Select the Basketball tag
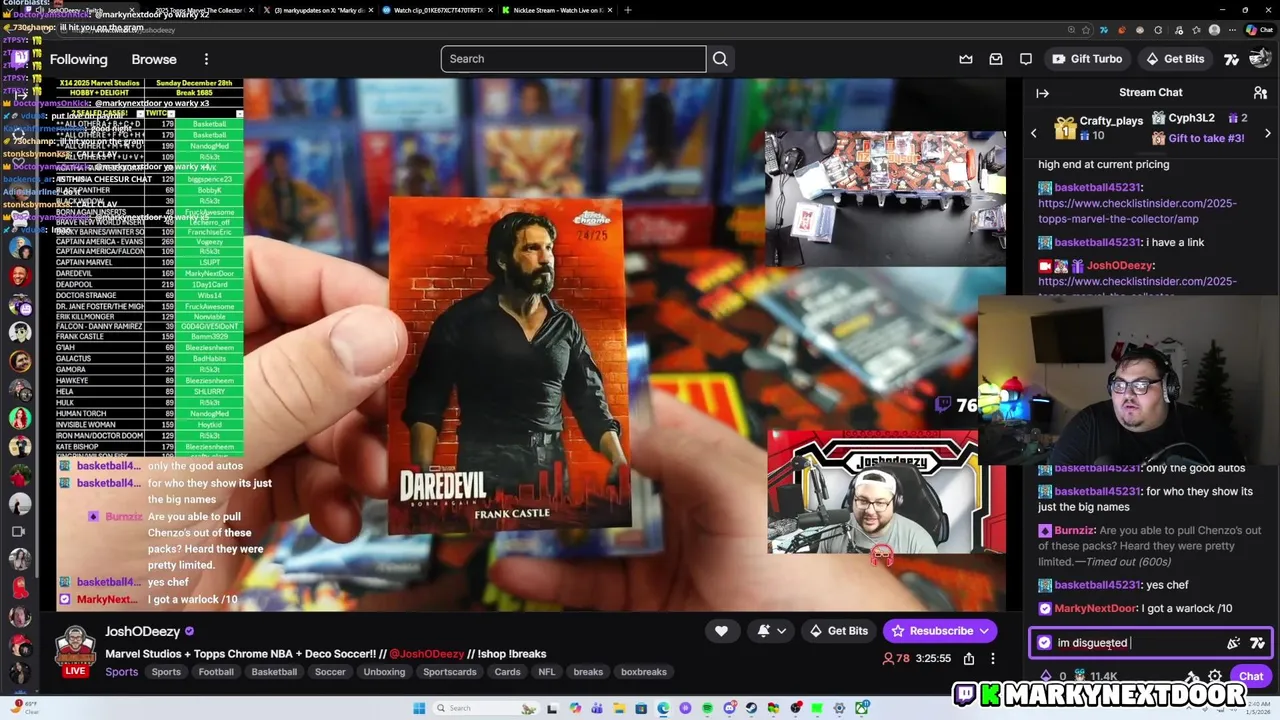 (274, 672)
